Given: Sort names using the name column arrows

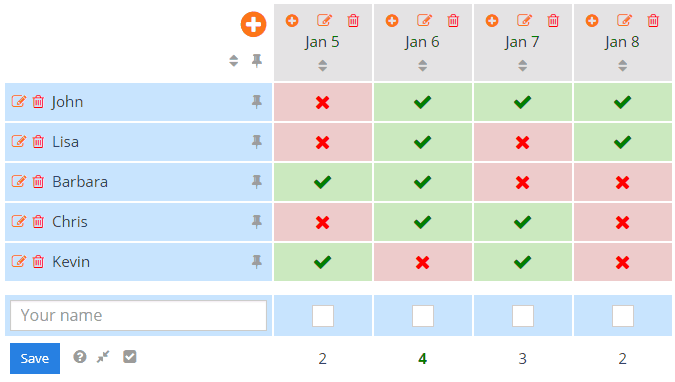Looking at the screenshot, I should click(233, 61).
